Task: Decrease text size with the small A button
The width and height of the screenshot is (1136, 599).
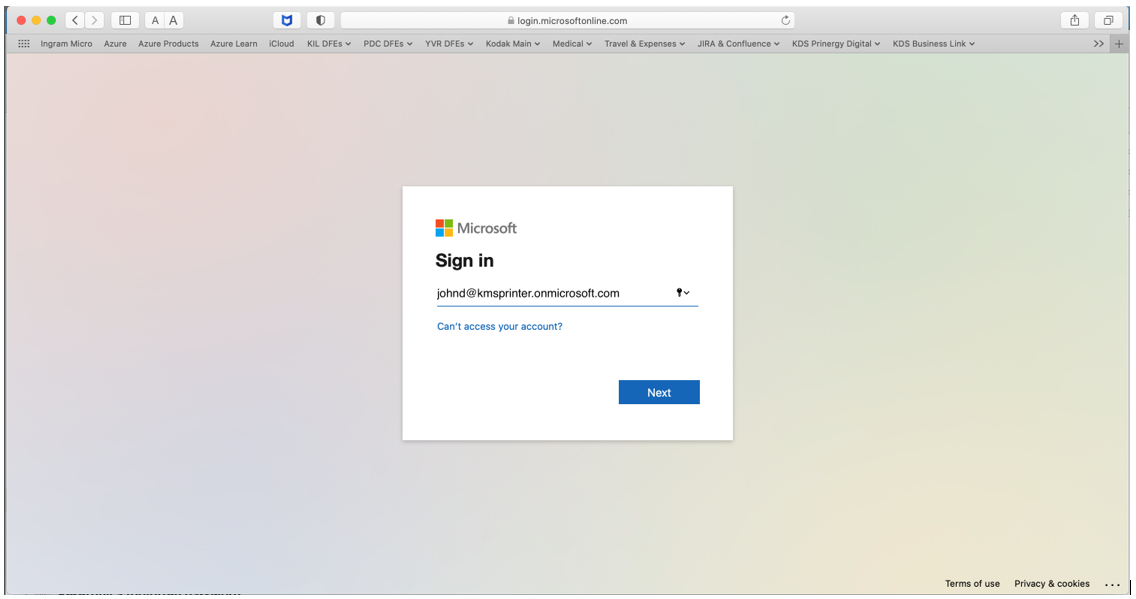Action: [x=155, y=20]
